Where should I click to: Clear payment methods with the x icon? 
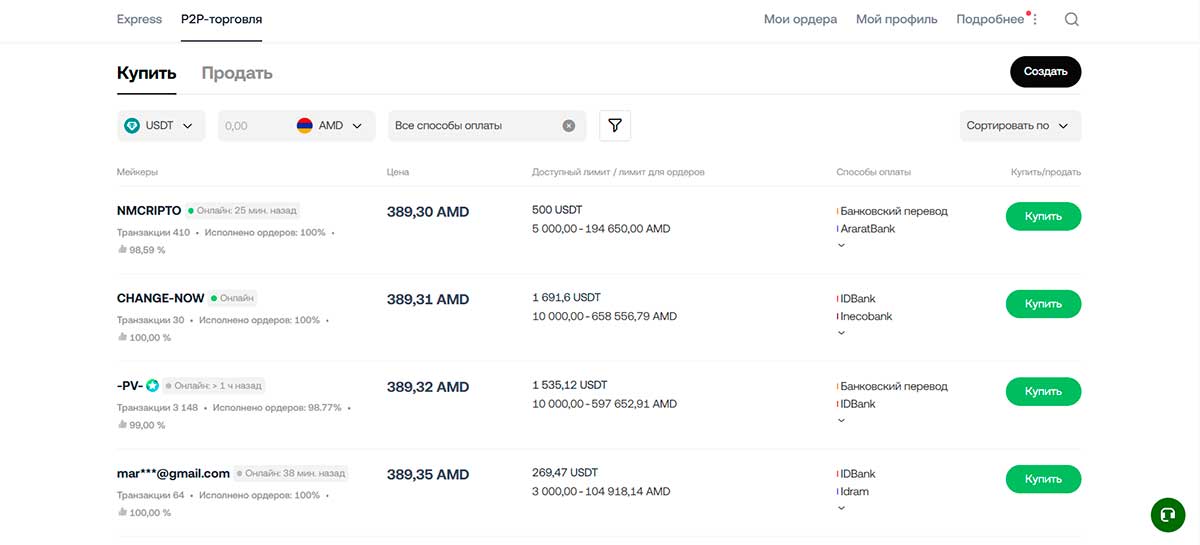(569, 126)
